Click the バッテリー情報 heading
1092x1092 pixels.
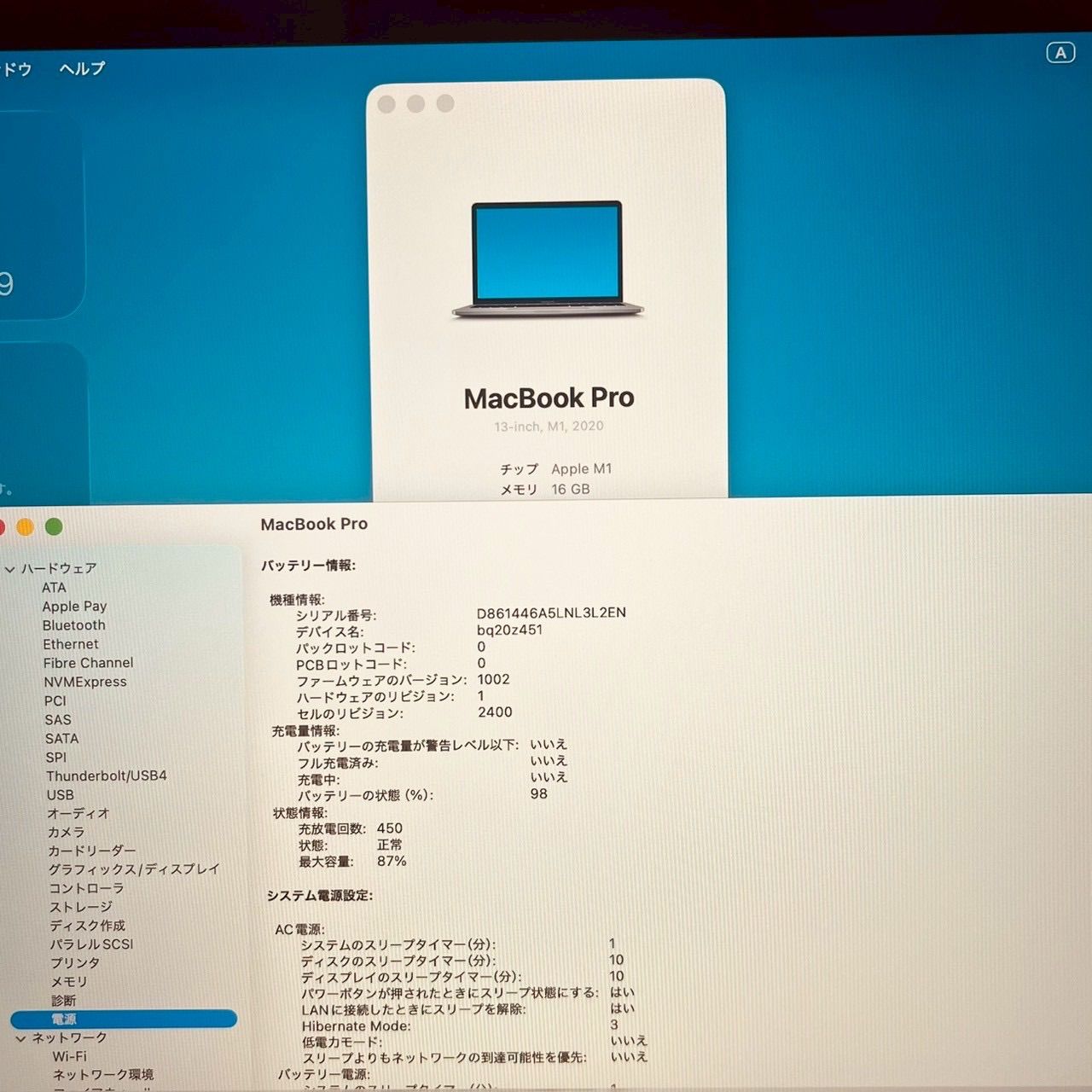point(308,566)
